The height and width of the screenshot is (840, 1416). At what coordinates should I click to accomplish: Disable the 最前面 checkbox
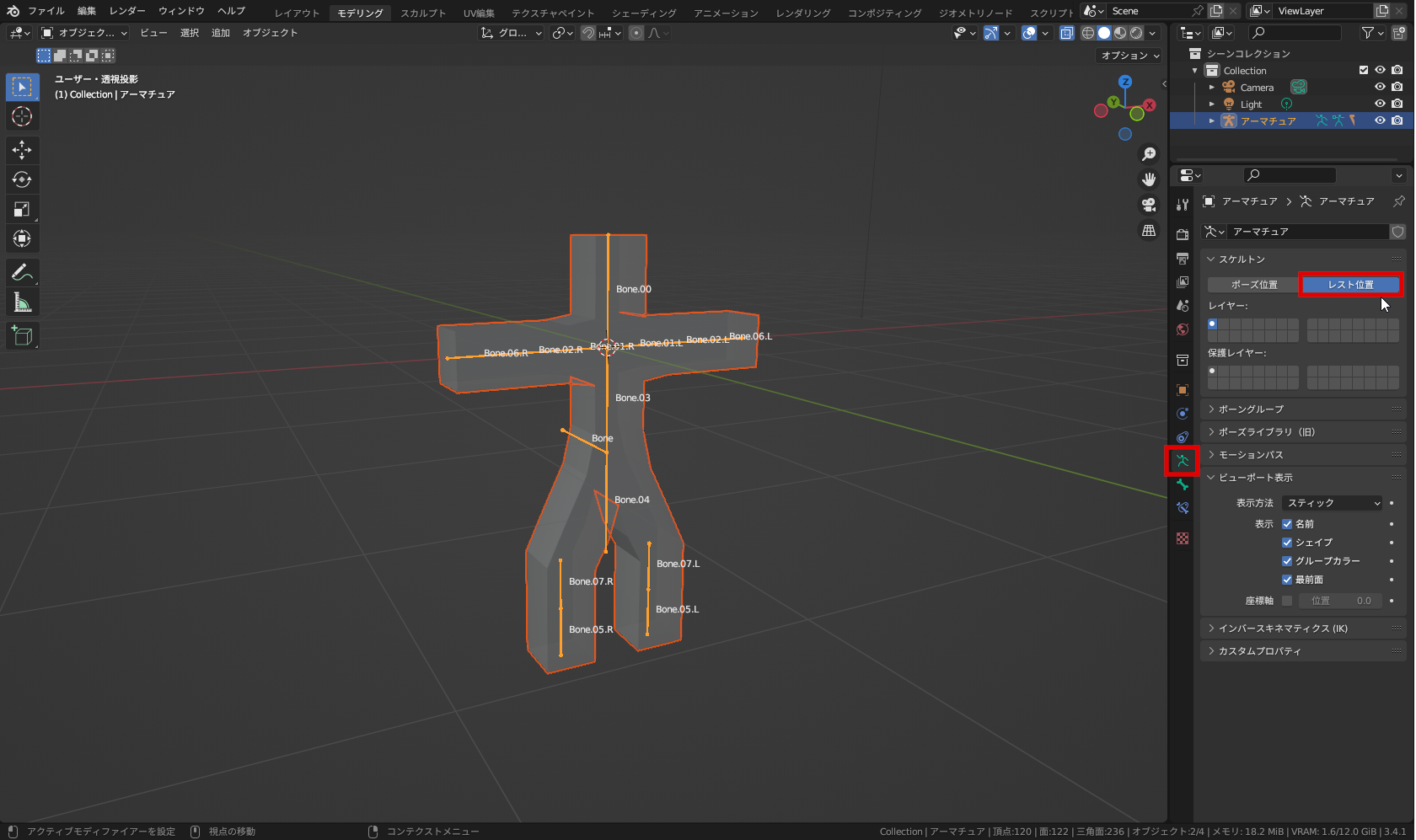1287,580
